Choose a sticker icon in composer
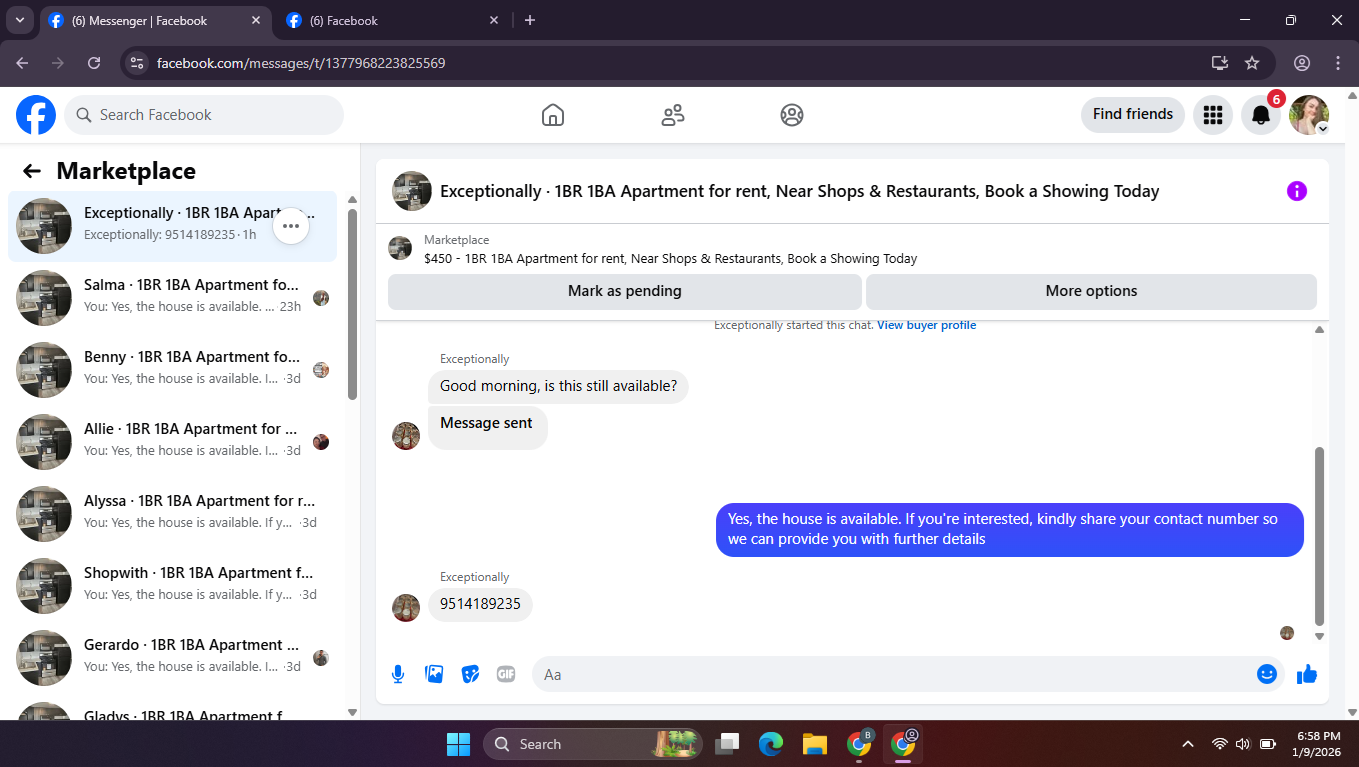The height and width of the screenshot is (767, 1359). tap(470, 674)
